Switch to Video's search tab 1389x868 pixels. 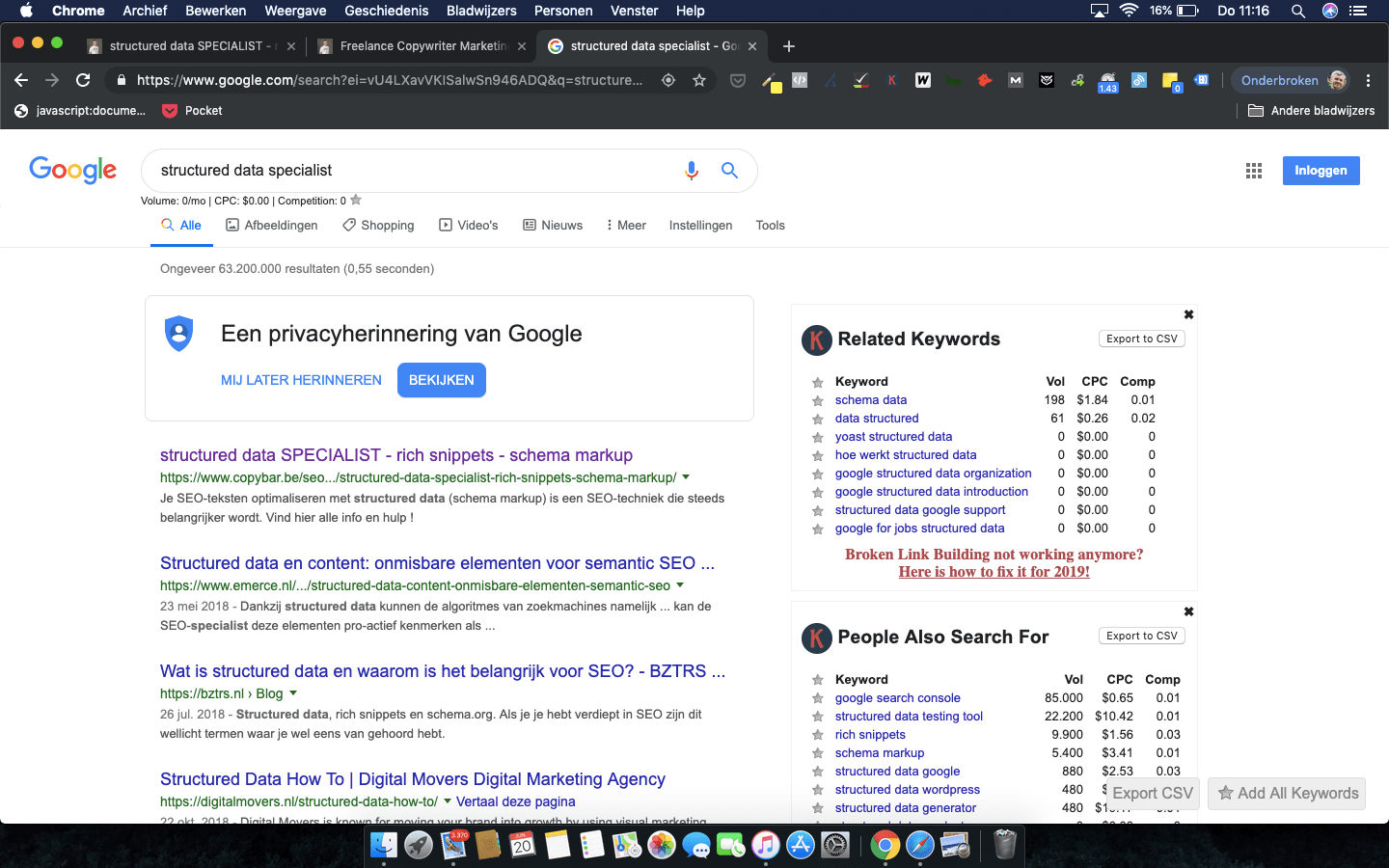[469, 225]
